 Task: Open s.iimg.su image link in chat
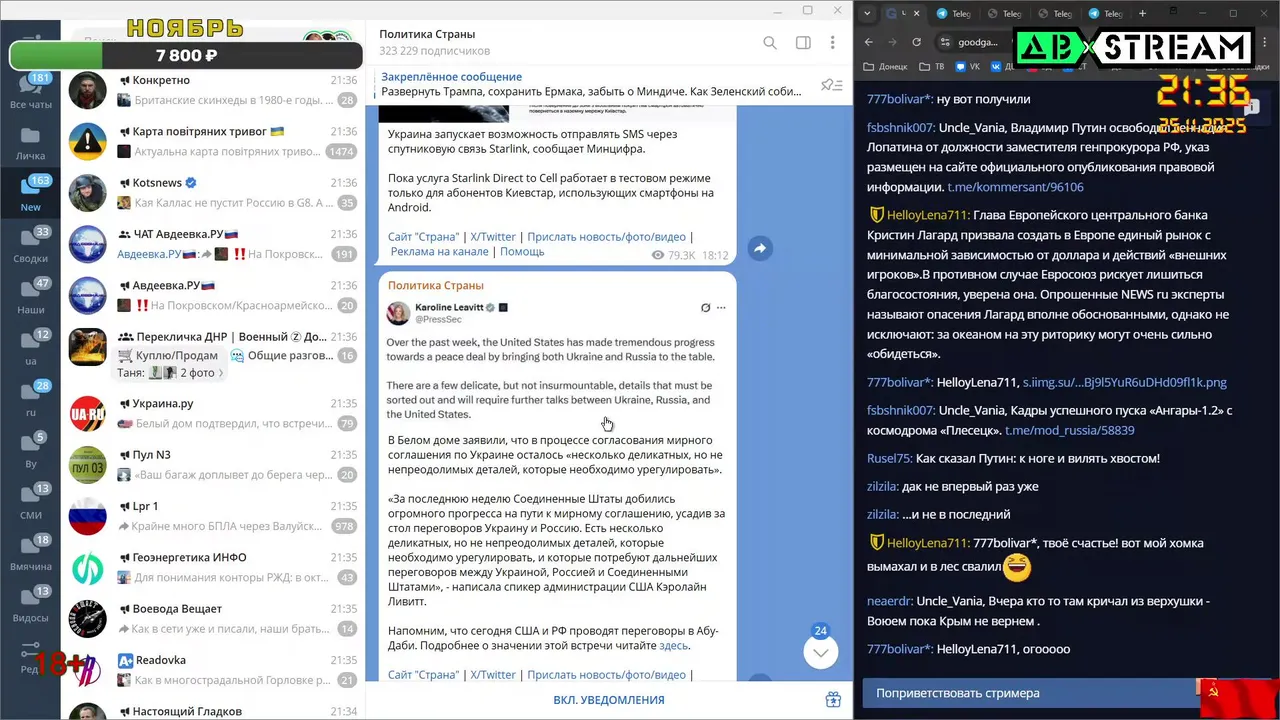pyautogui.click(x=1125, y=382)
